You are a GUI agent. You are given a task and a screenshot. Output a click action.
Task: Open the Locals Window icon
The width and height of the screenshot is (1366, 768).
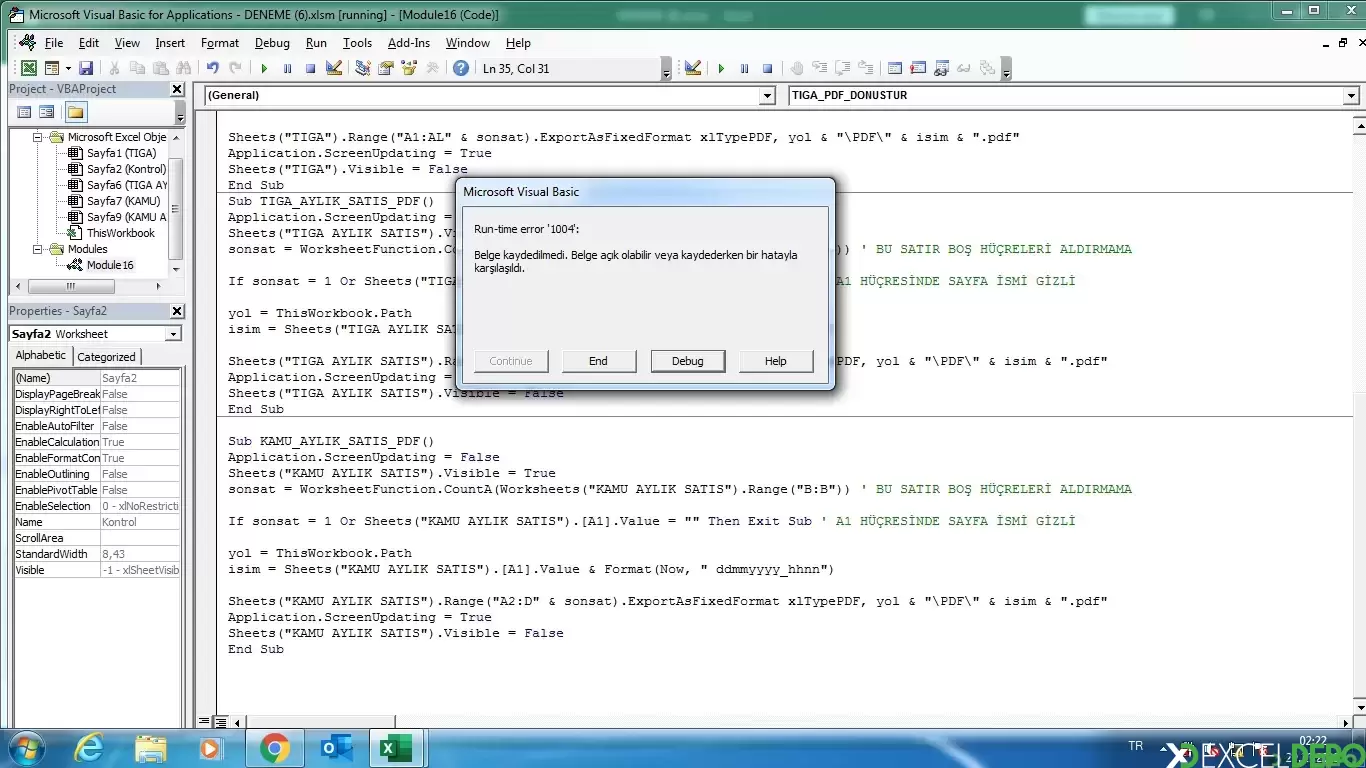[x=894, y=68]
